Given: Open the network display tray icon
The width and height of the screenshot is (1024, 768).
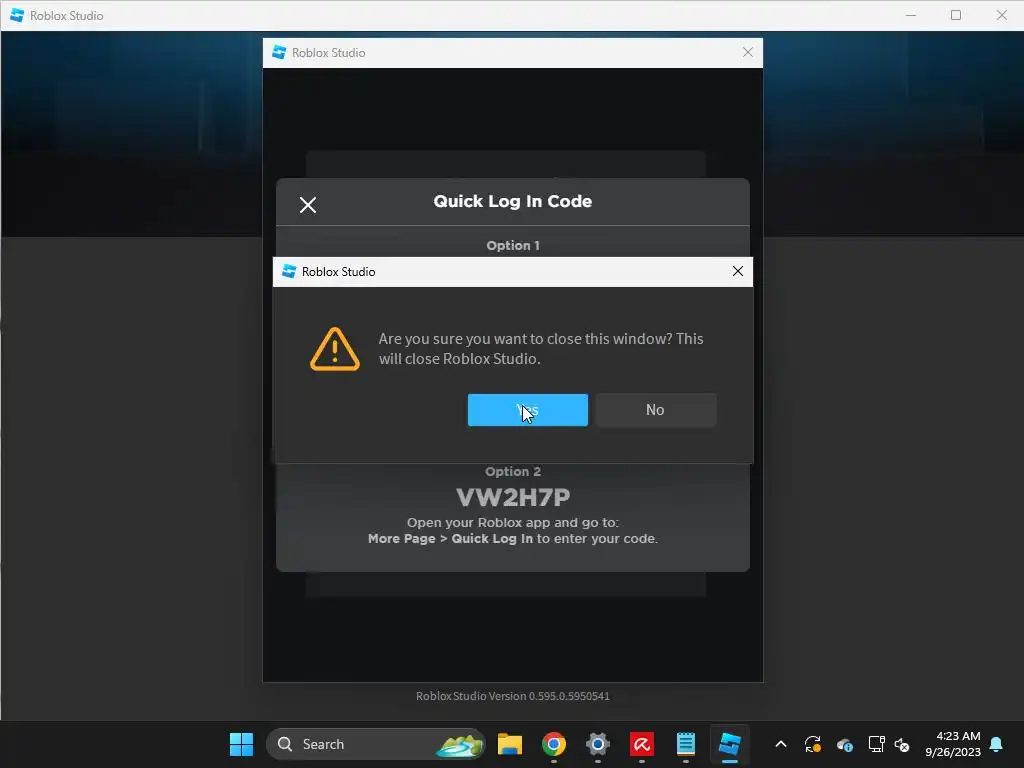Looking at the screenshot, I should click(876, 744).
